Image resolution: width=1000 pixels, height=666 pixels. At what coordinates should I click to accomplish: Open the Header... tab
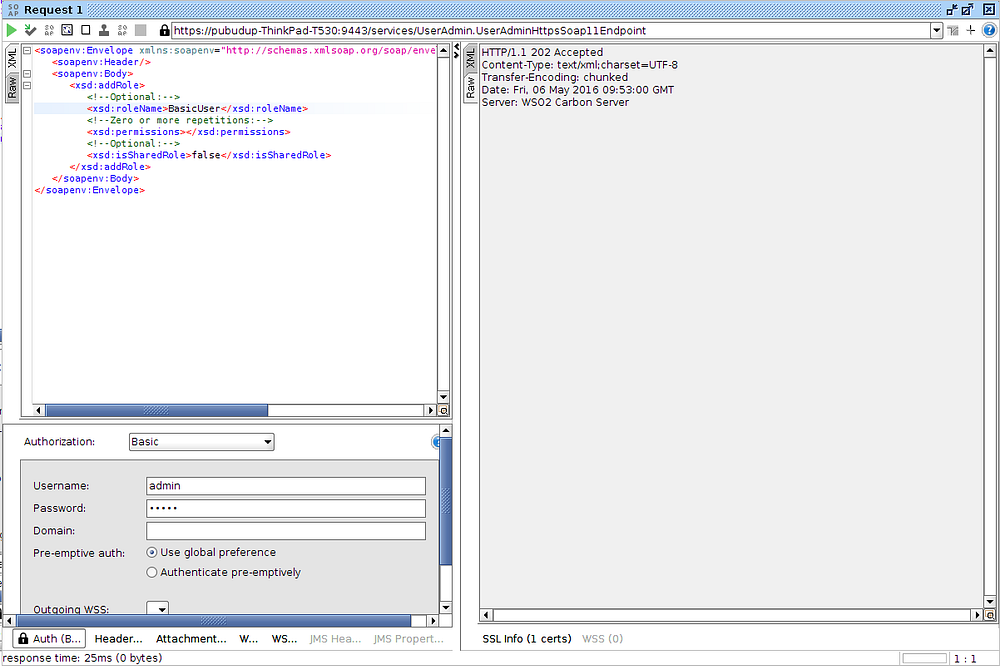coord(118,639)
